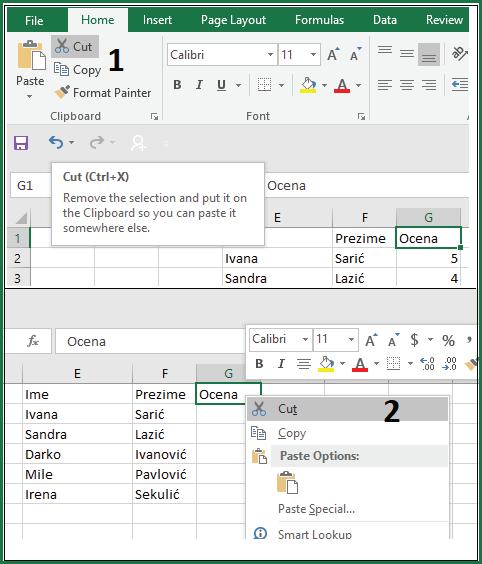Click the Paste clipboard icon under Paste Options
This screenshot has height=564, width=482.
pos(287,482)
